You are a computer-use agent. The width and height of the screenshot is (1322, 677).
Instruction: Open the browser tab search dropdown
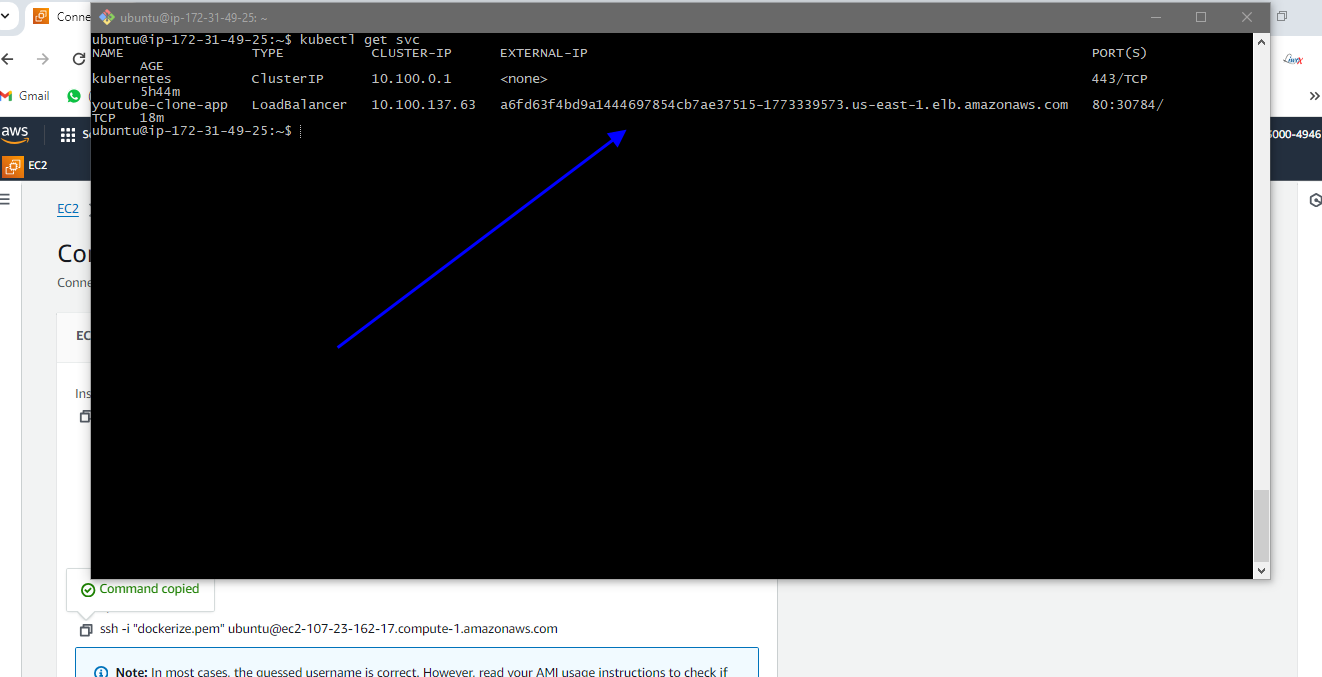pos(6,16)
